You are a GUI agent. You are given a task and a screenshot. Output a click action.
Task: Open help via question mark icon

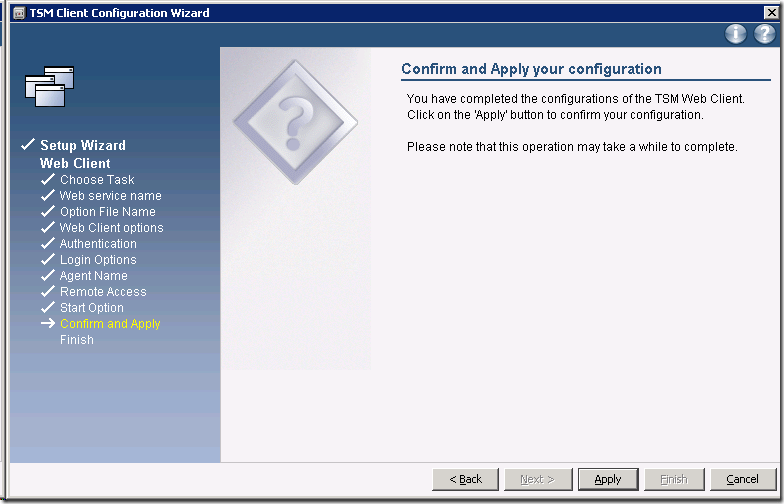(764, 34)
